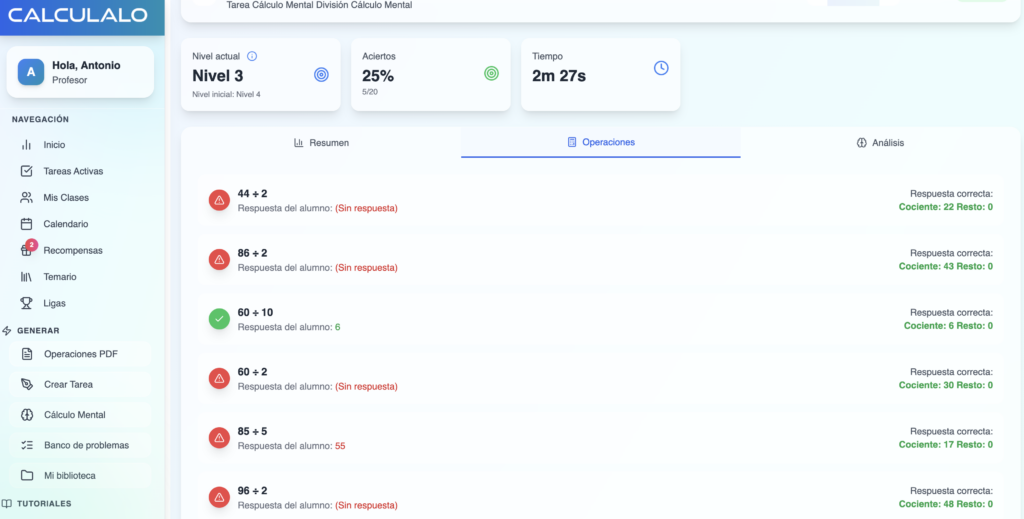Click Cociente: 30 Resto: 0 answer
The width and height of the screenshot is (1024, 519).
point(946,385)
